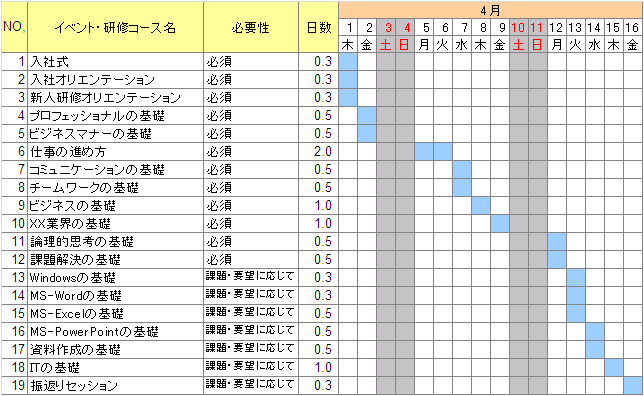Click the red date 3 header
Image resolution: width=644 pixels, height=396 pixels.
386,28
